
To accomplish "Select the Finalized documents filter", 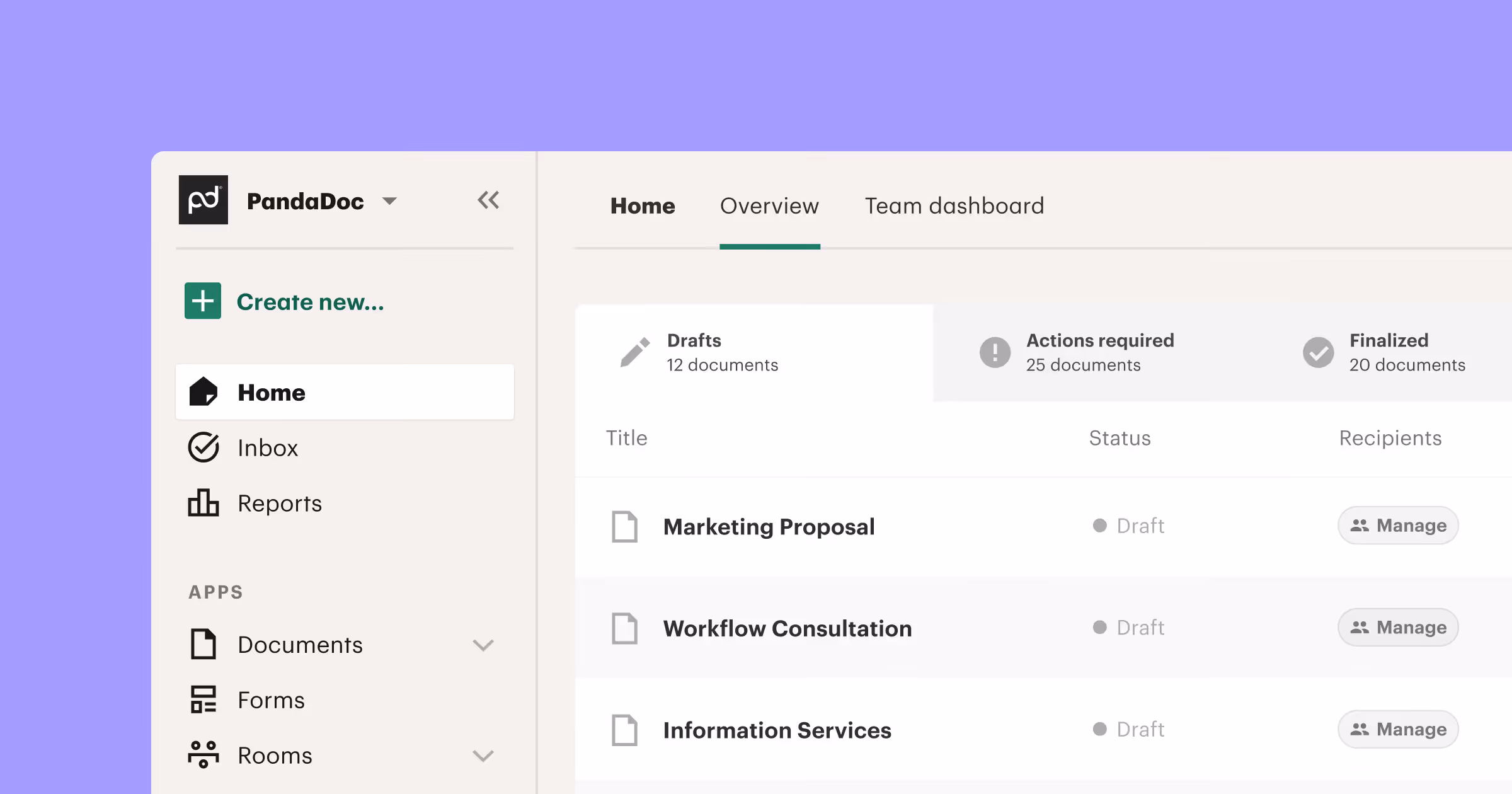I will point(1389,352).
